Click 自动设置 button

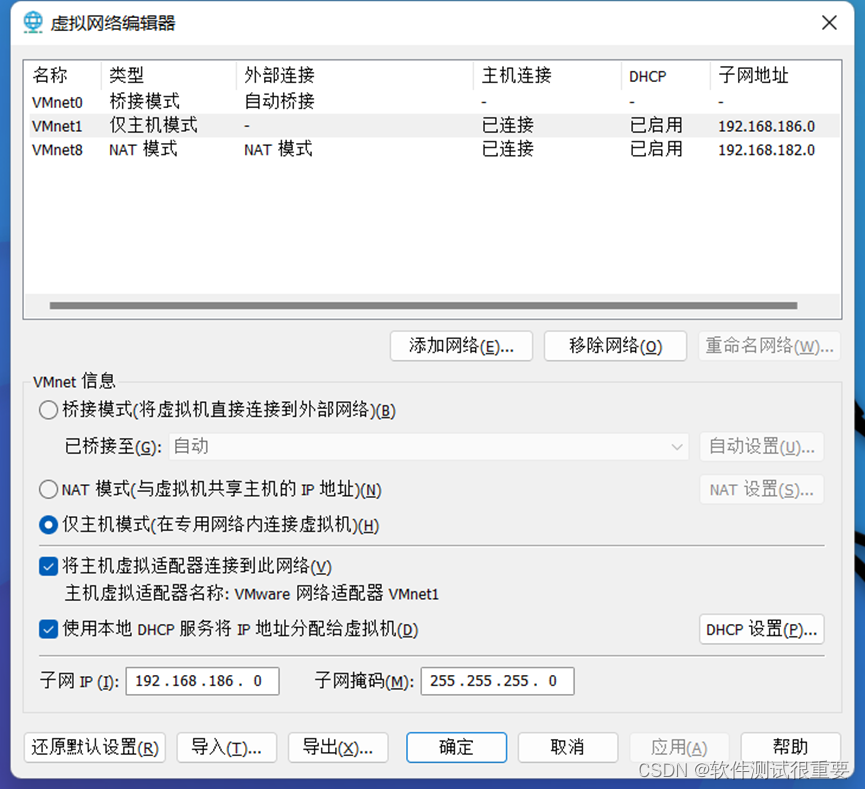pos(762,446)
